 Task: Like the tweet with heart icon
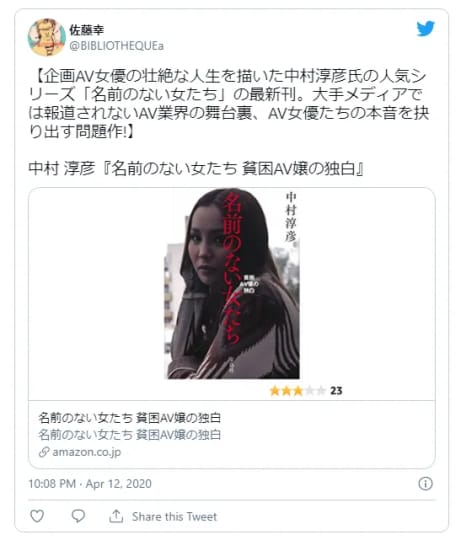37,516
